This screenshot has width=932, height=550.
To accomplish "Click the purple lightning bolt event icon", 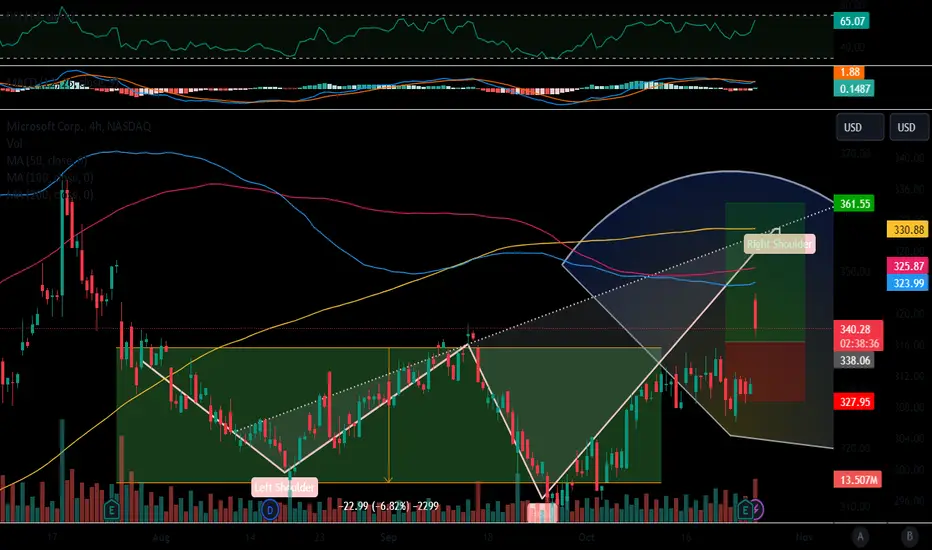I will (x=757, y=510).
